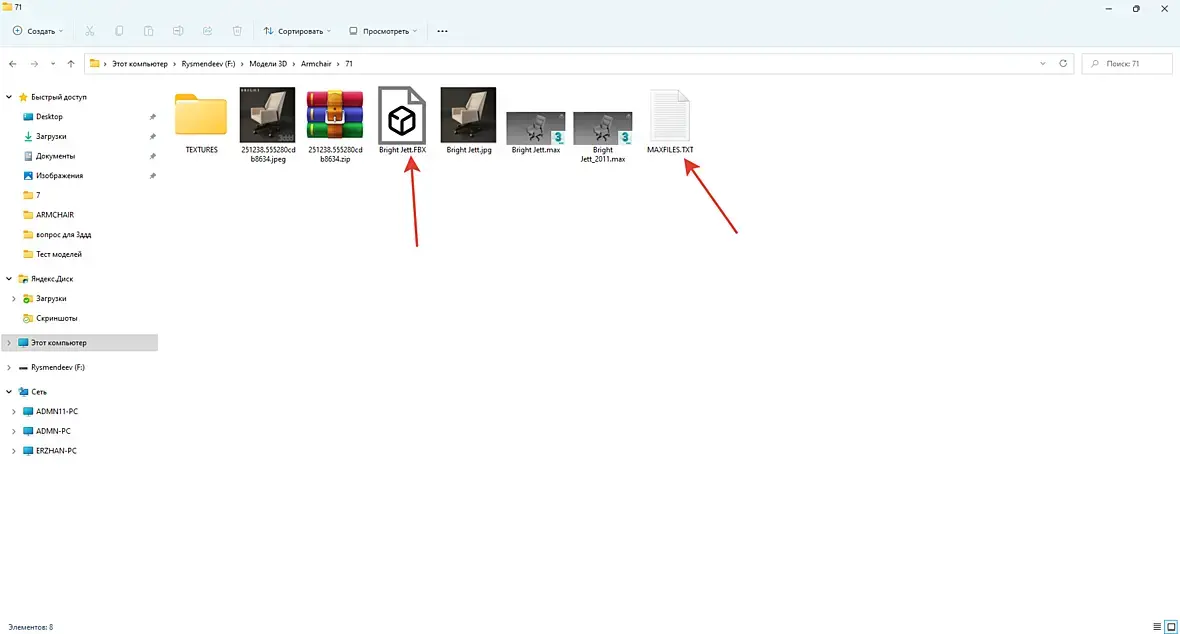Viewport: 1180px width, 634px height.
Task: Select the MAXFILES.TXT file
Action: [670, 121]
